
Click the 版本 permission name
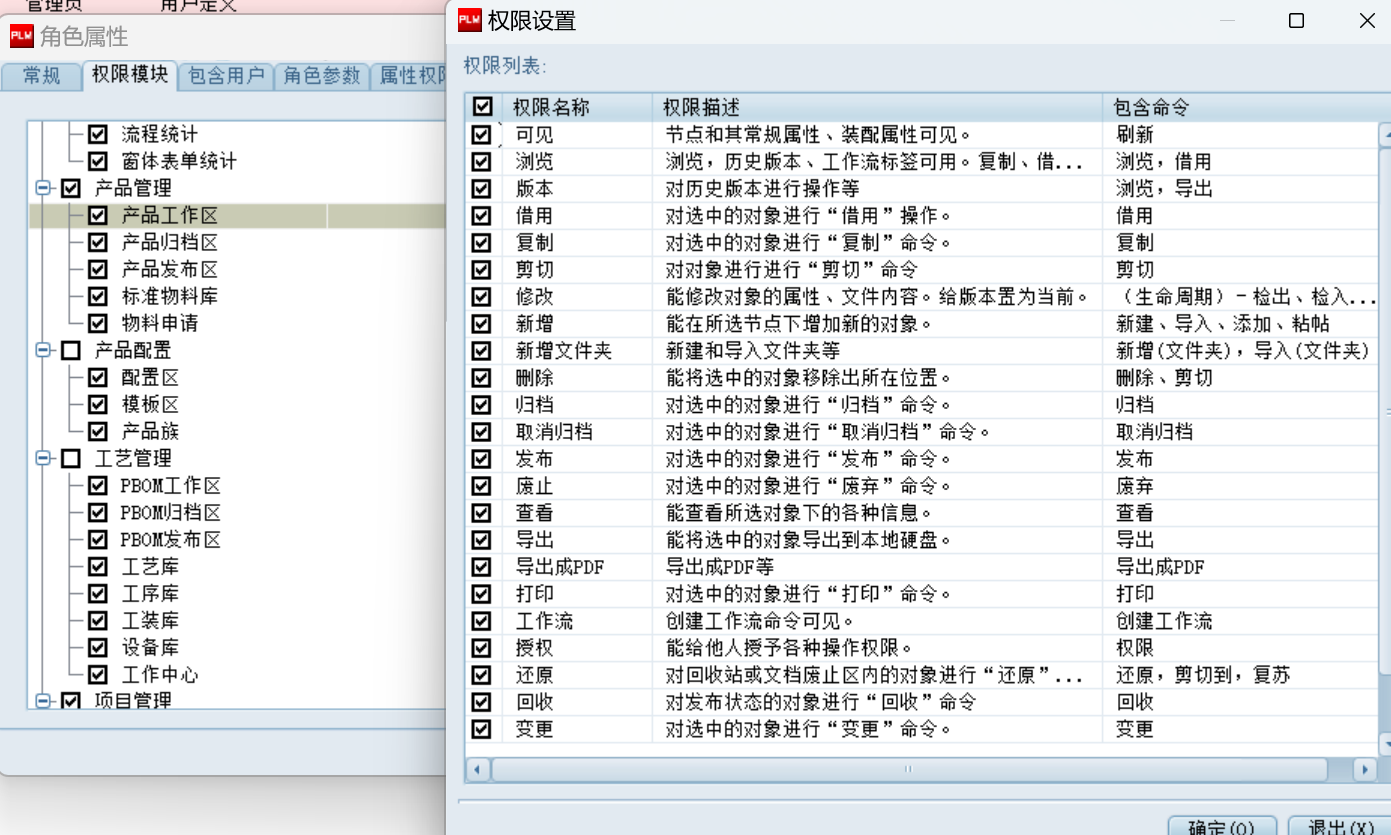click(534, 189)
